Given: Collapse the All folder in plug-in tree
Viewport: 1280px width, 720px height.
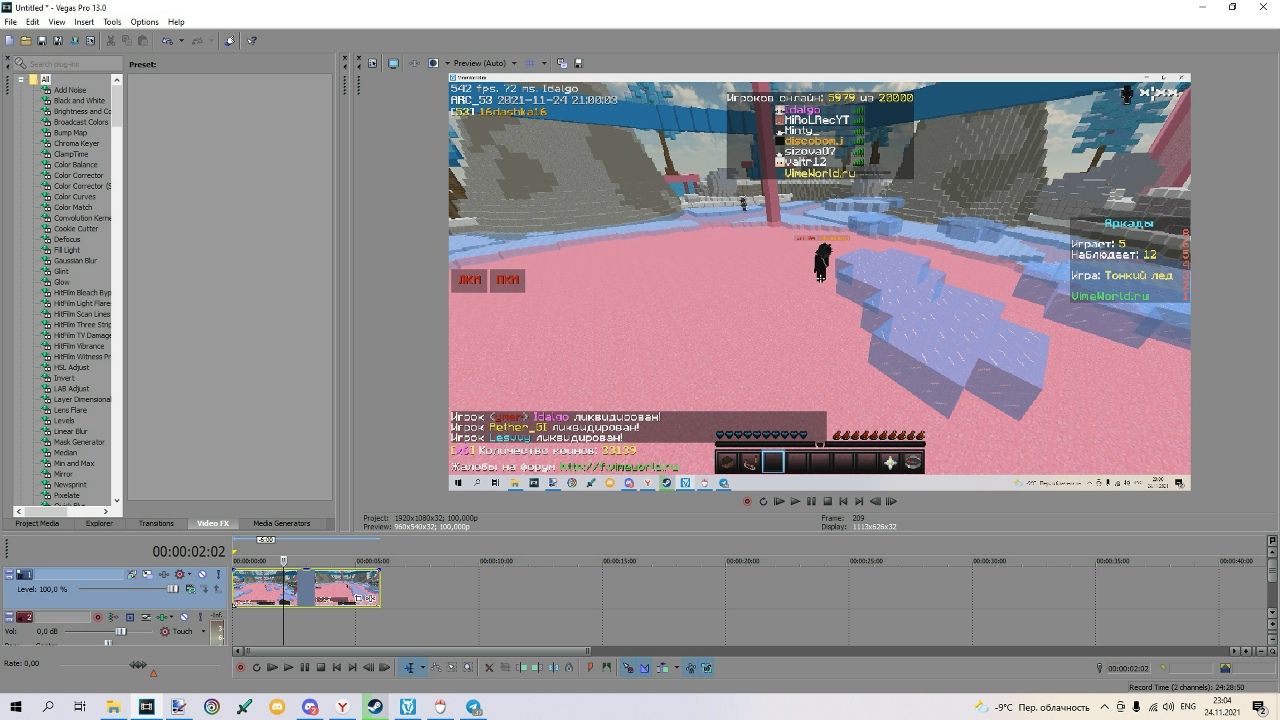Looking at the screenshot, I should click(21, 79).
